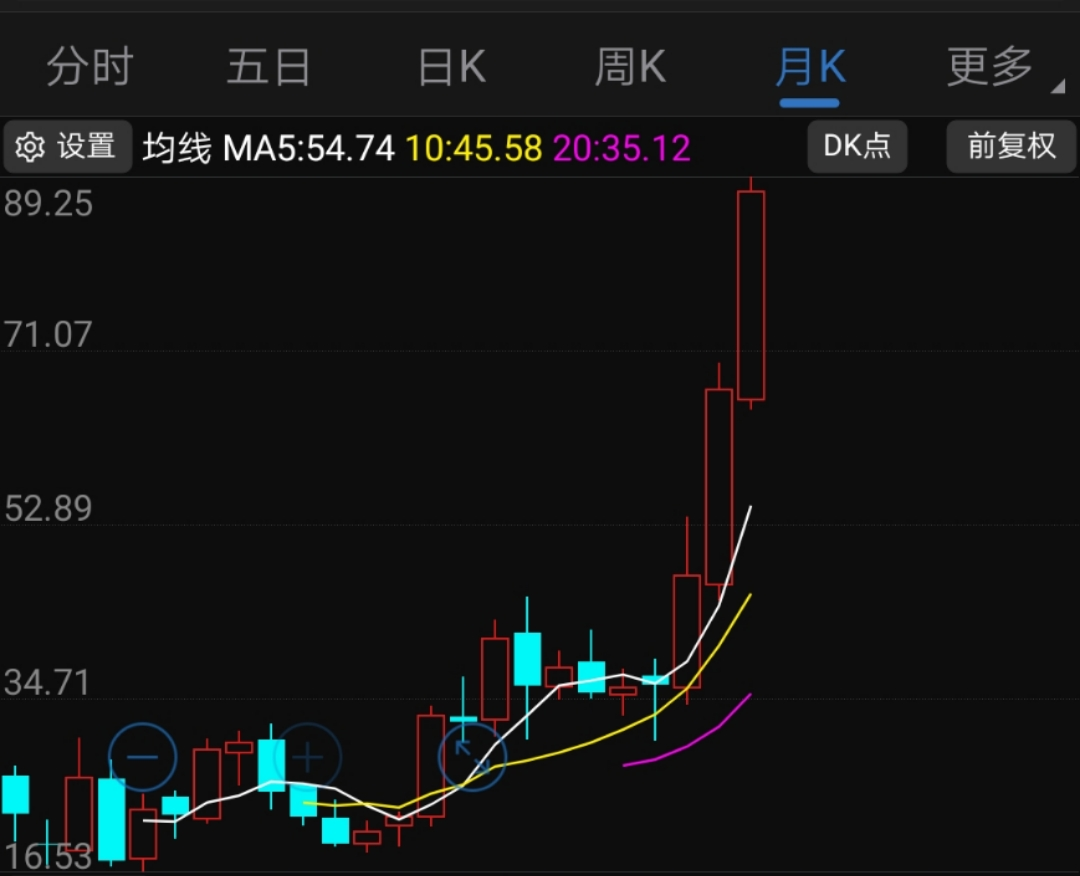Viewport: 1080px width, 876px height.
Task: Select the second-to-last red candlestick
Action: [718, 486]
